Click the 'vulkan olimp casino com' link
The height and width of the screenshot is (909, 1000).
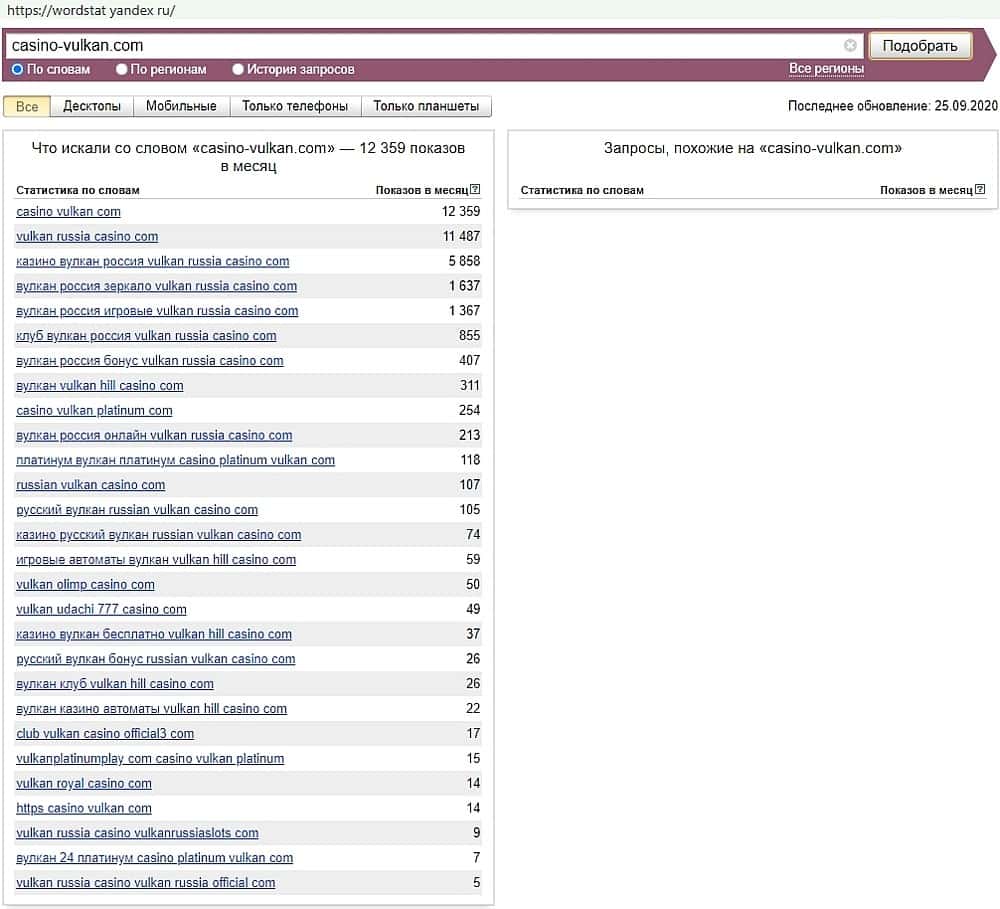pos(85,584)
